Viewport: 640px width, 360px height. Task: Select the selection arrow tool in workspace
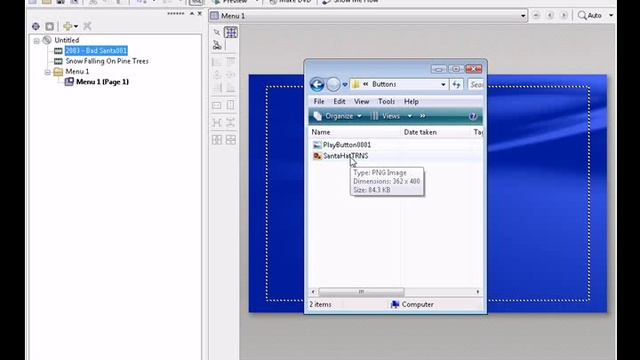click(x=217, y=32)
